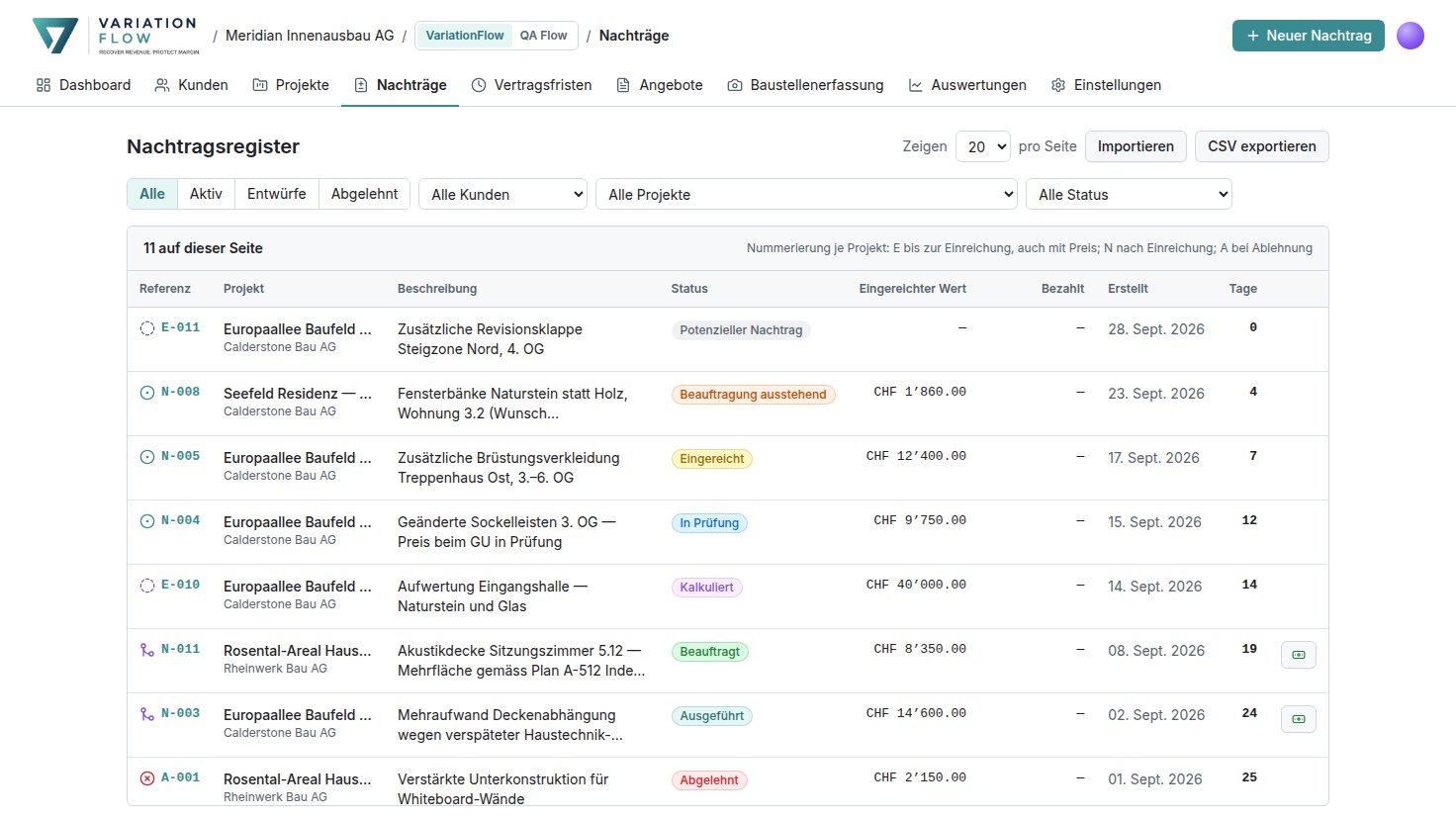Select the Alle filter segment
Screen dimensions: 1456x819
(152, 194)
